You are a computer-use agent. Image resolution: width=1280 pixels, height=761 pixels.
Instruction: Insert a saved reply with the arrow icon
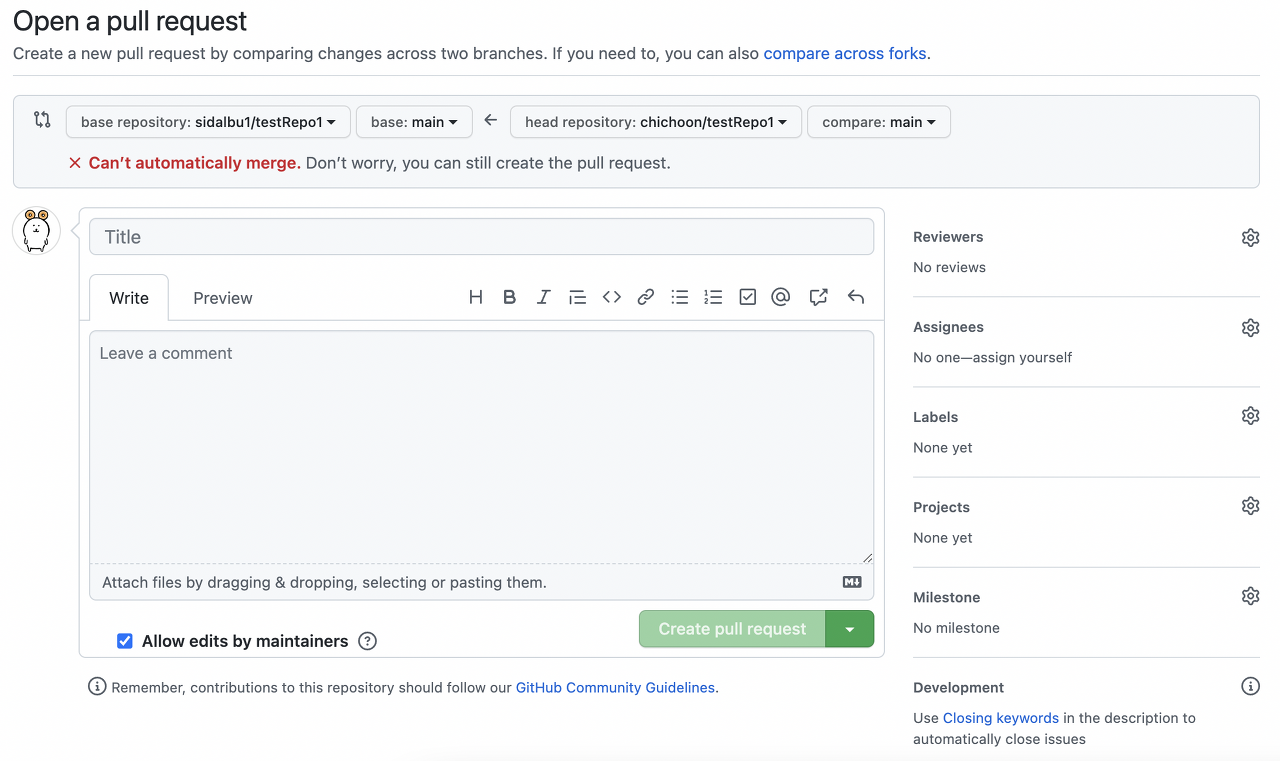point(855,297)
